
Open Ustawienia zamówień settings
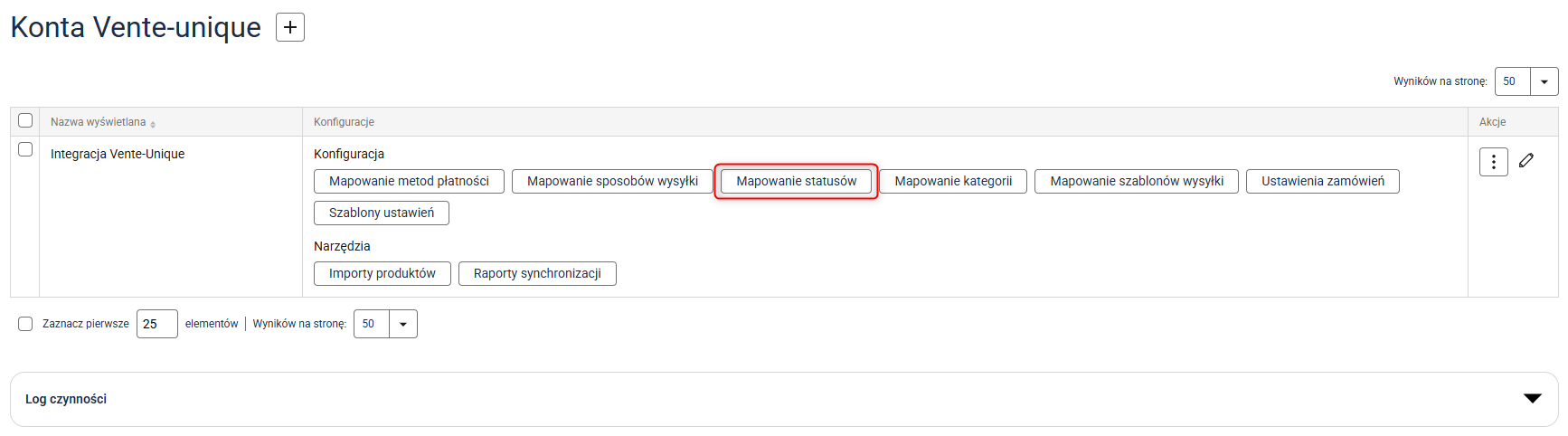coord(1322,181)
